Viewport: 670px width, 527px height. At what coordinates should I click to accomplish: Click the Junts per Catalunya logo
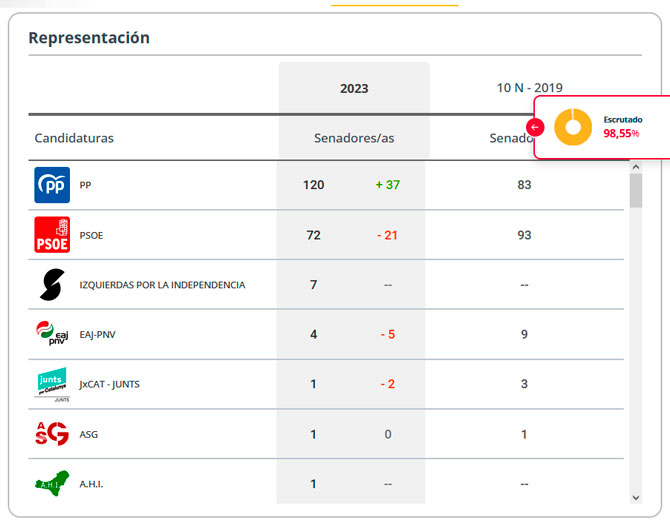[52, 384]
